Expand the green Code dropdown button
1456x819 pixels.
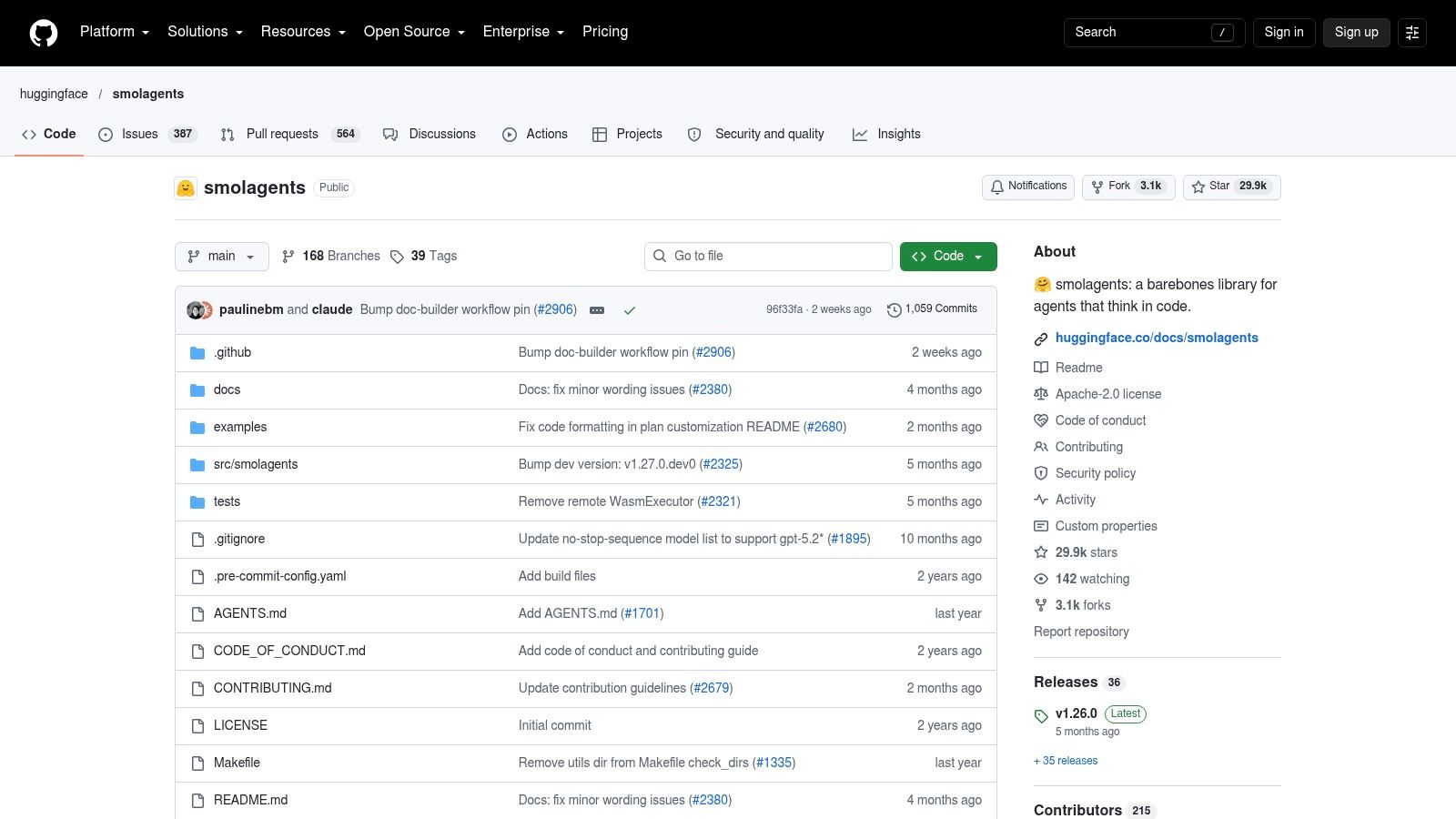click(948, 257)
